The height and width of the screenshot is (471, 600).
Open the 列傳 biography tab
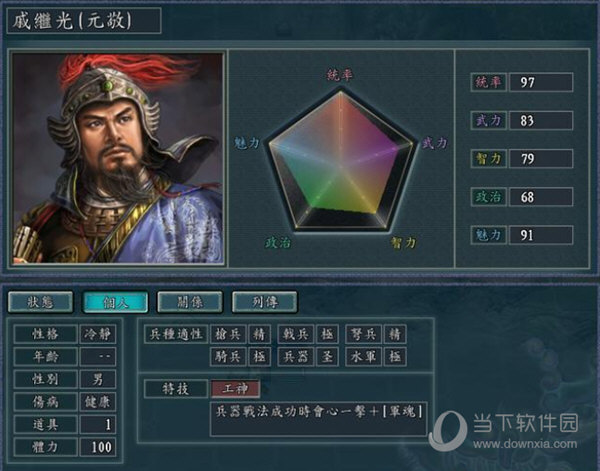pos(264,302)
